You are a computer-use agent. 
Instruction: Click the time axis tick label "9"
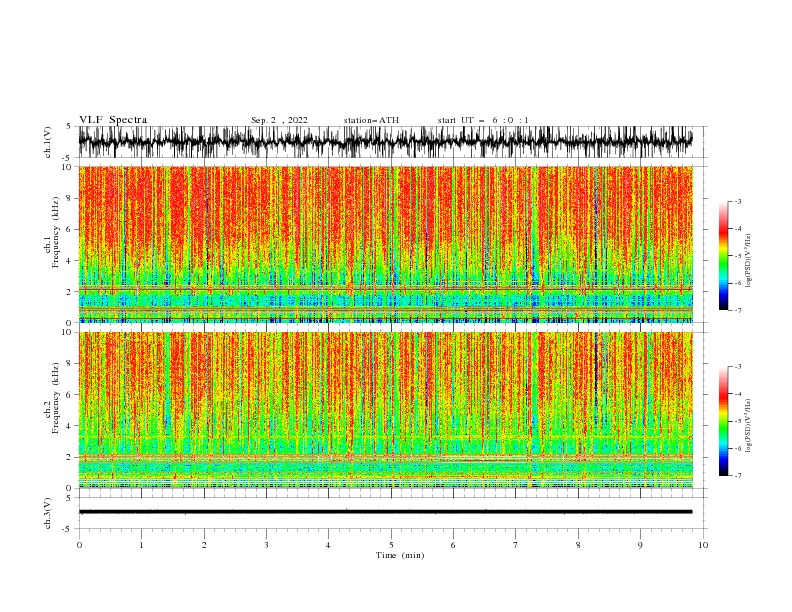pos(640,545)
